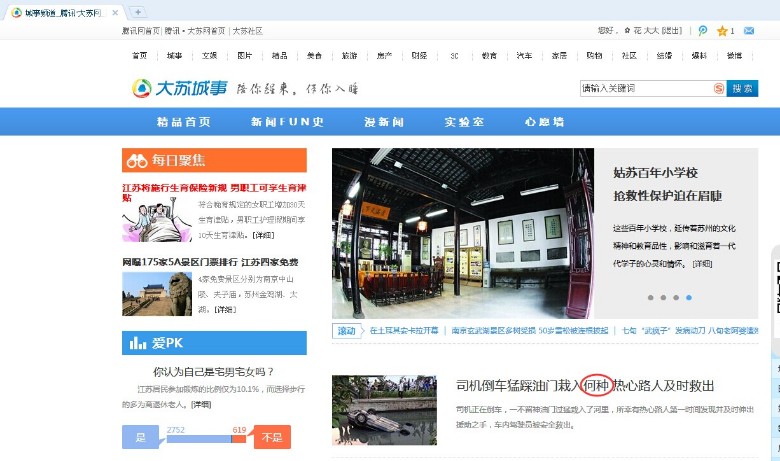Screen dimensions: 780x461
Task: Click the bar chart icon beside 爱PK
Action: [137, 343]
